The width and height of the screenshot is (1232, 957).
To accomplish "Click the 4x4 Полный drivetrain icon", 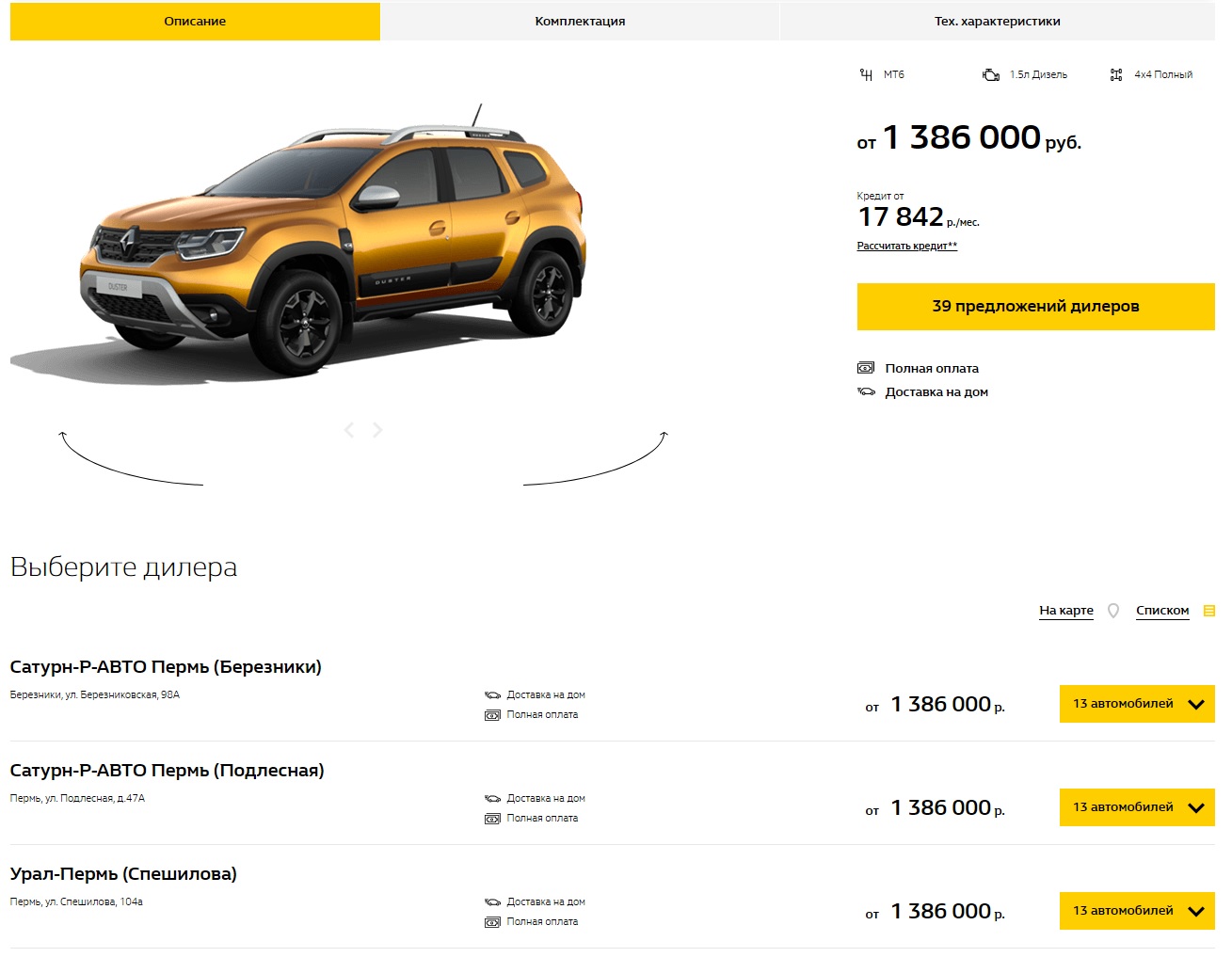I will [1116, 74].
